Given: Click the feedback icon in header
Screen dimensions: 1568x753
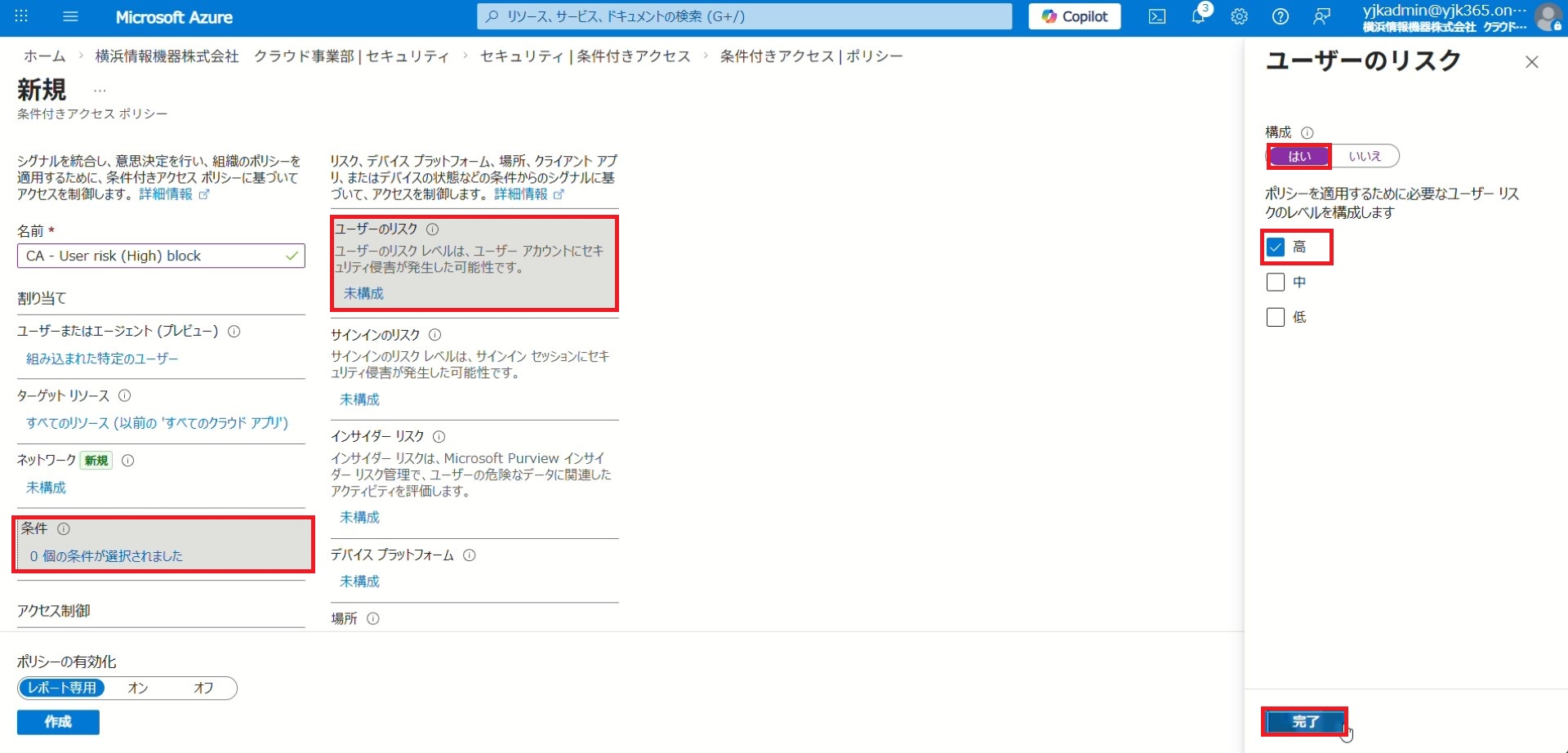Looking at the screenshot, I should pyautogui.click(x=1321, y=16).
